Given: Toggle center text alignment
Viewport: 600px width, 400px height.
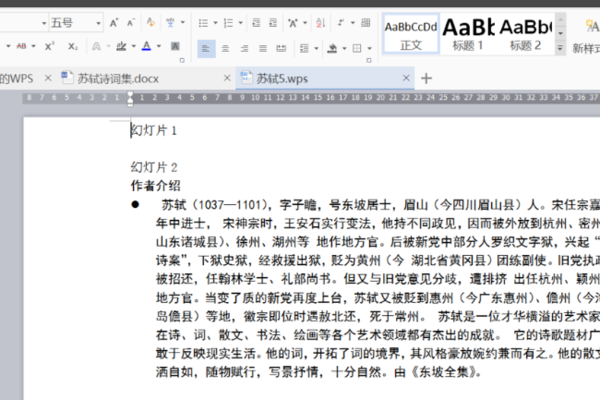Looking at the screenshot, I should pyautogui.click(x=225, y=49).
